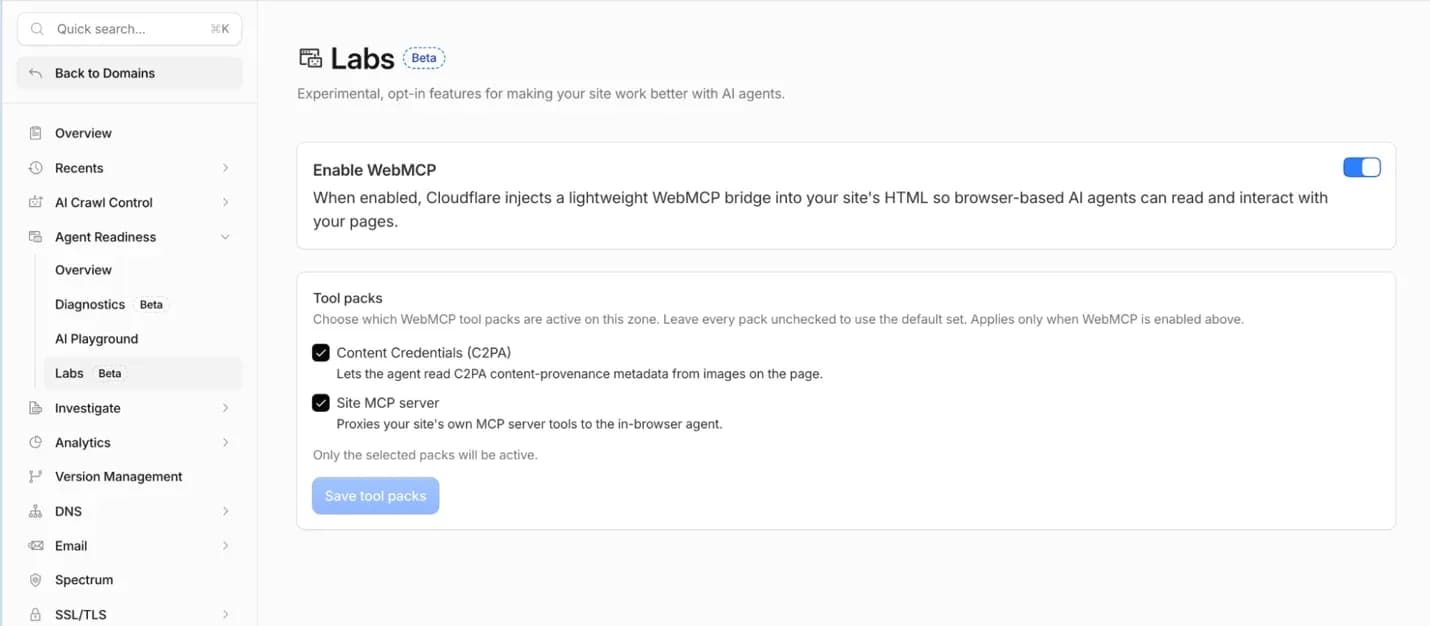This screenshot has width=1430, height=626.
Task: Click the Labs page header icon
Action: tap(310, 58)
